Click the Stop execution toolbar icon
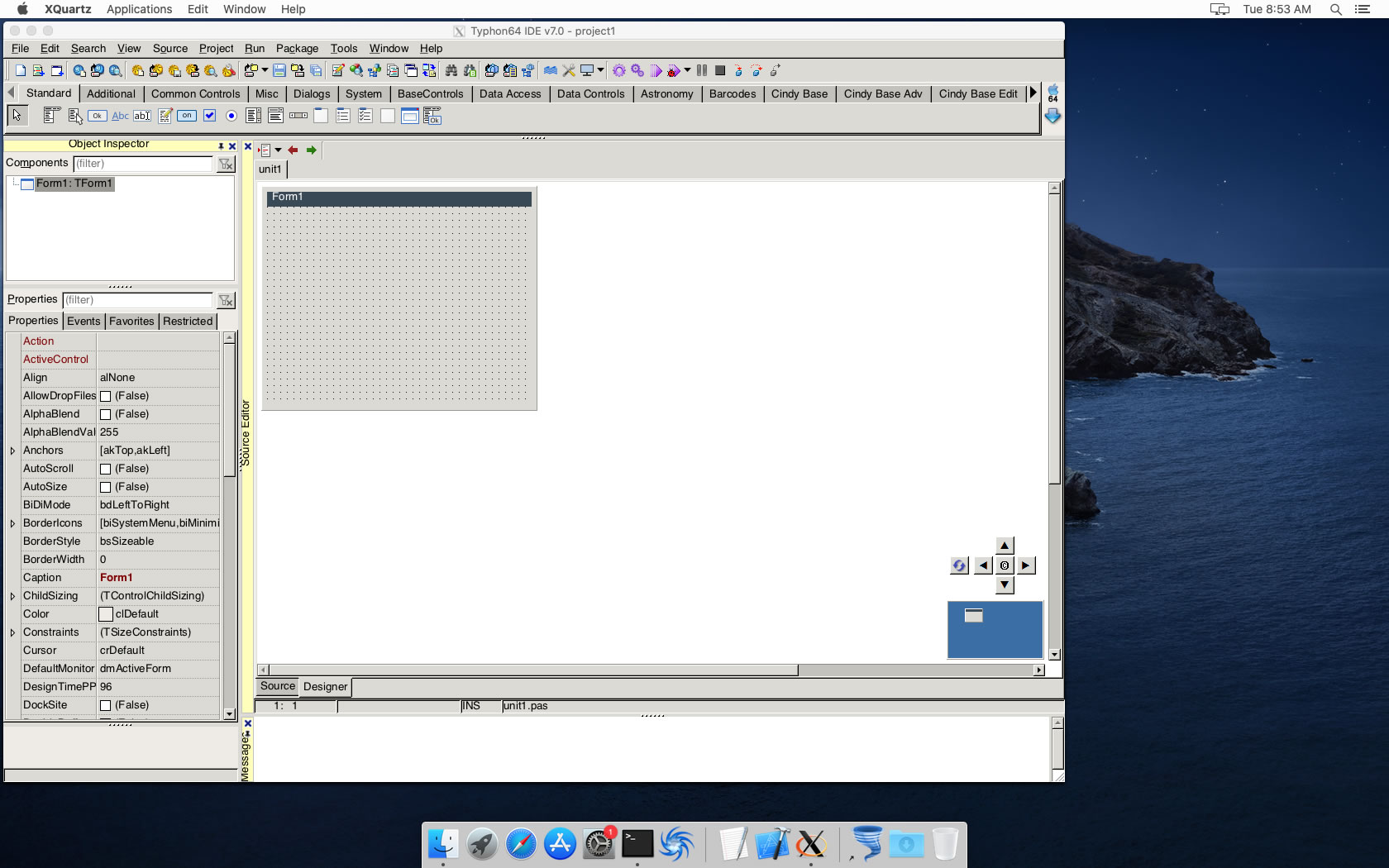1389x868 pixels. coord(720,71)
